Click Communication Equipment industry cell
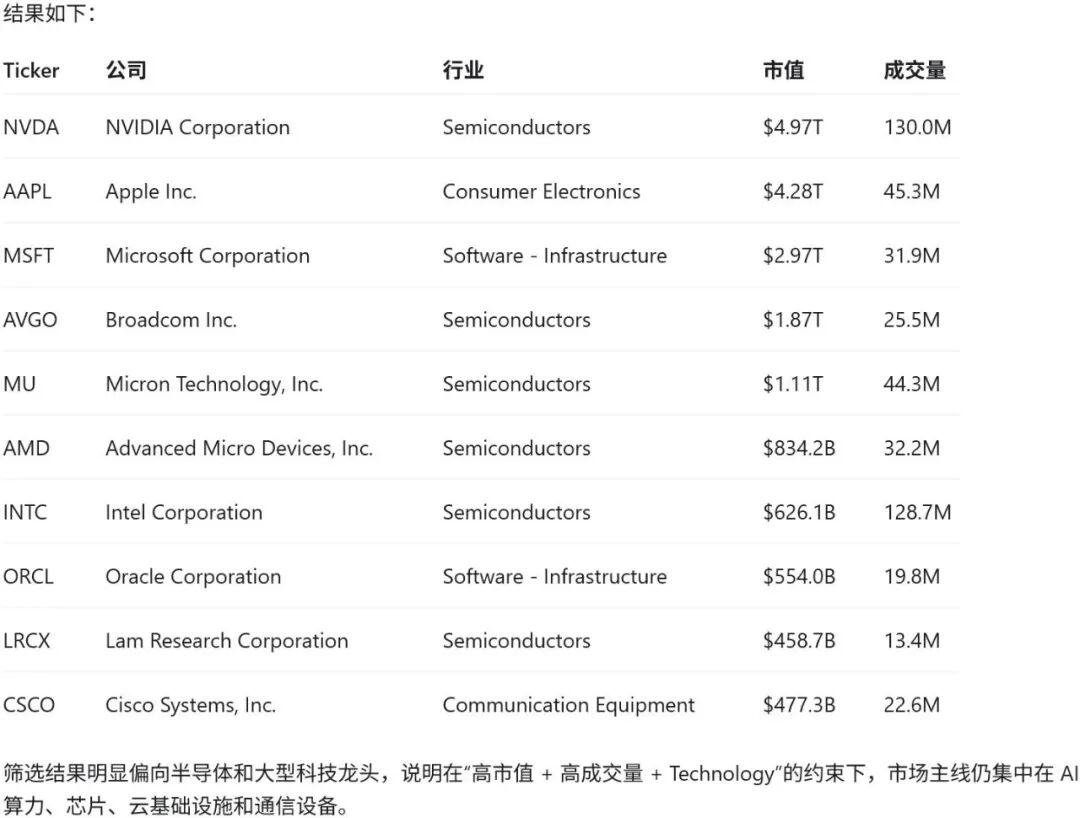 [x=568, y=705]
